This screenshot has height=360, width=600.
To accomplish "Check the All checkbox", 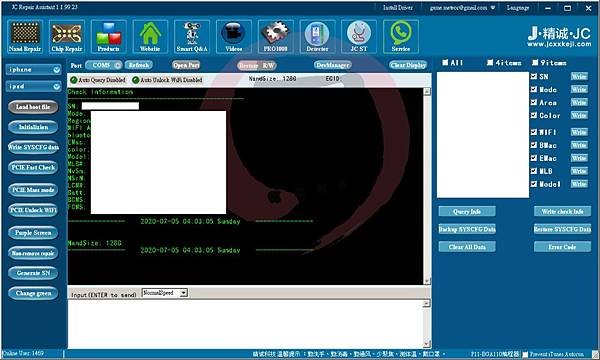I will click(445, 62).
